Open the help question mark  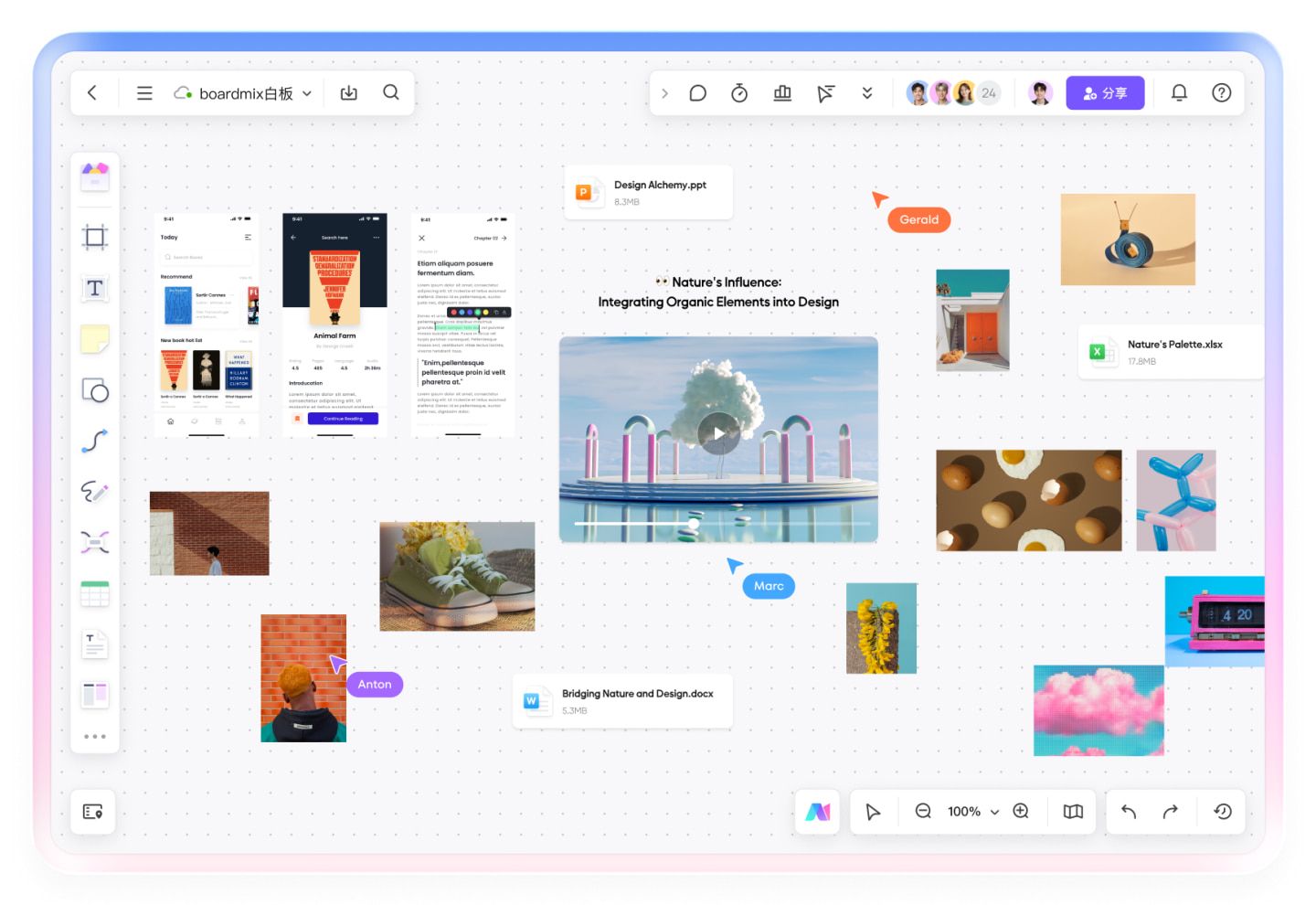(1222, 93)
